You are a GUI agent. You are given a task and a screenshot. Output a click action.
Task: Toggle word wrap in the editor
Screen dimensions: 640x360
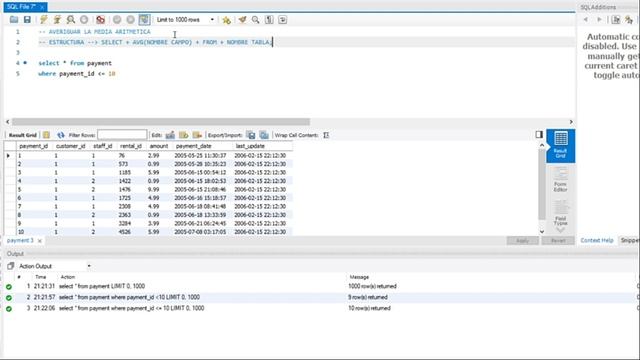point(282,20)
